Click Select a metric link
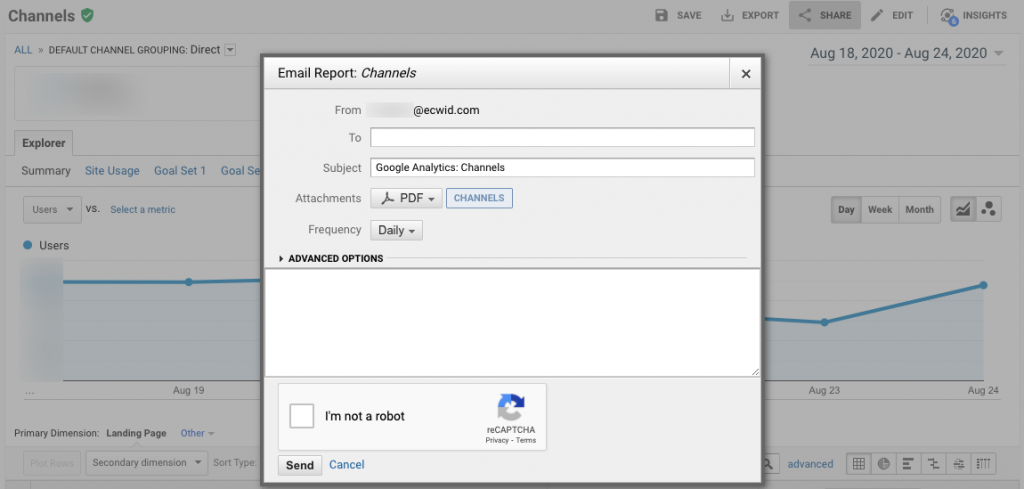Image resolution: width=1024 pixels, height=489 pixels. click(142, 210)
